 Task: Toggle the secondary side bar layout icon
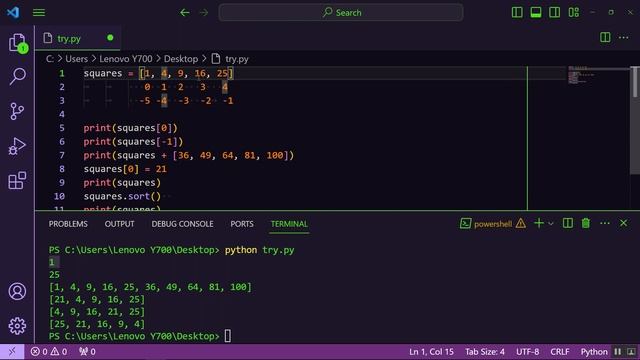(554, 12)
